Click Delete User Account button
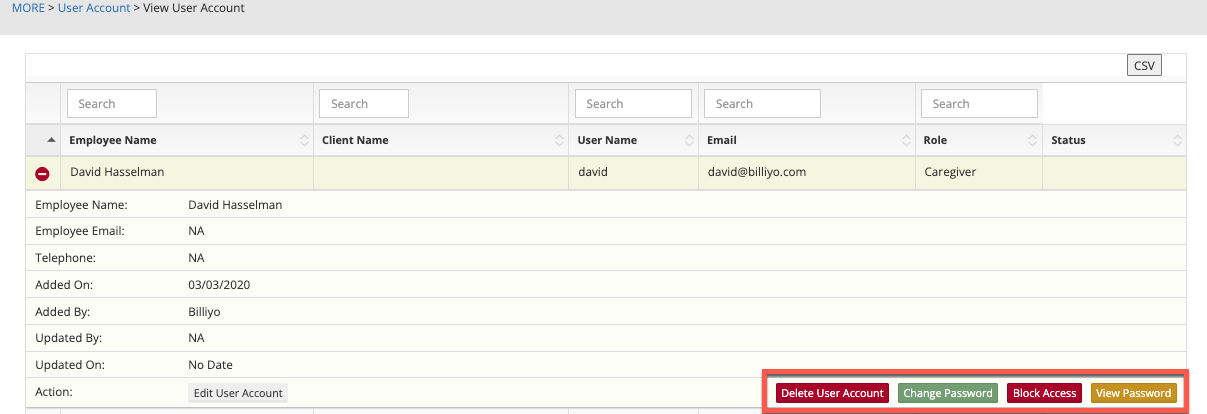 pos(832,393)
